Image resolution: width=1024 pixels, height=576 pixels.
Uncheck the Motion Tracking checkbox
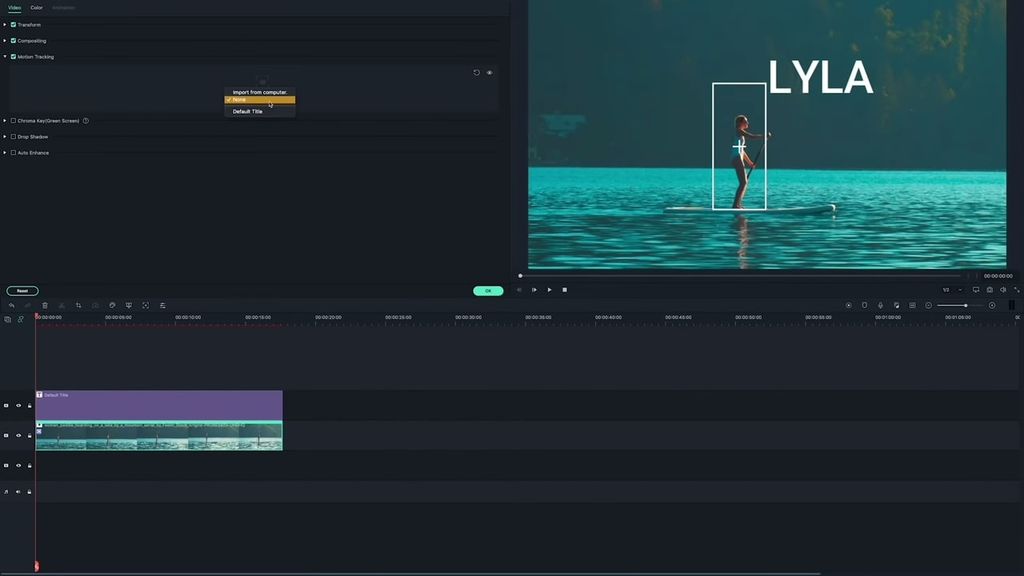pos(12,57)
